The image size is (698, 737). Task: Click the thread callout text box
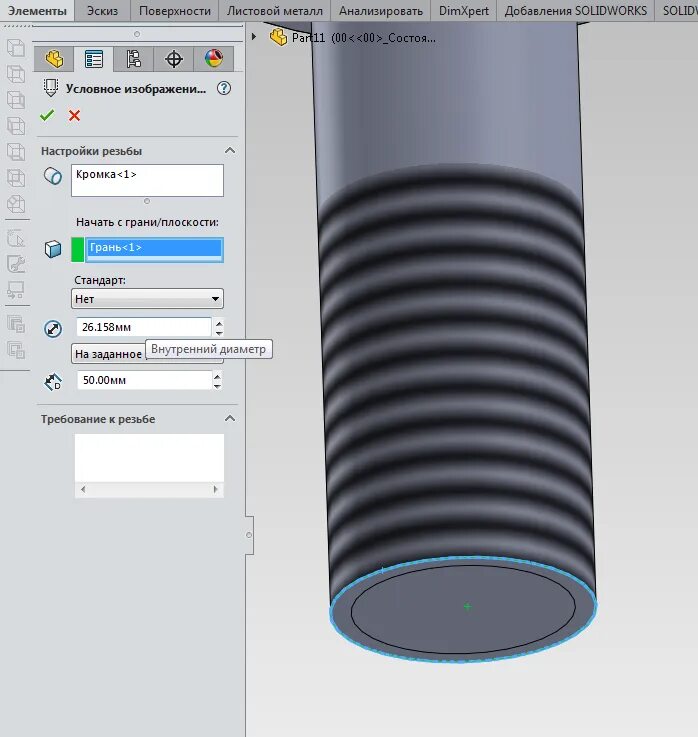[x=149, y=457]
